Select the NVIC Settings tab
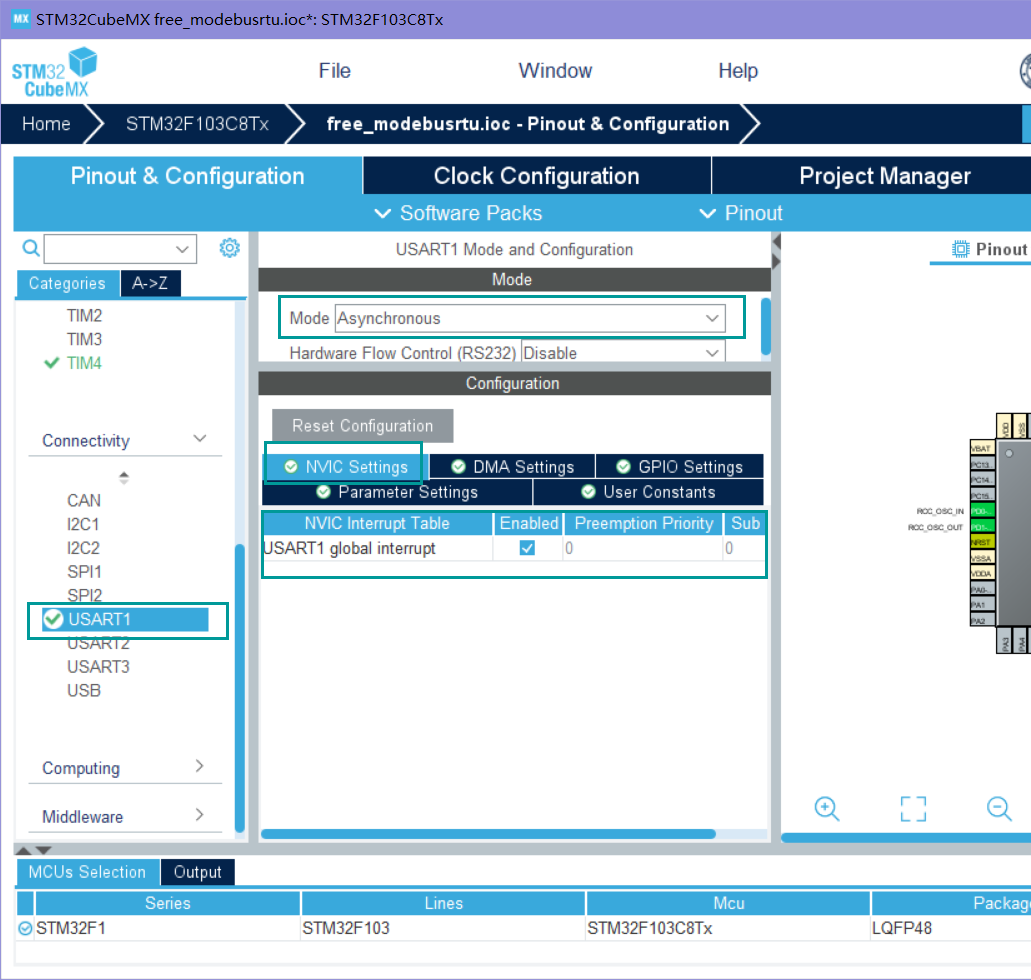This screenshot has height=980, width=1031. (x=346, y=467)
